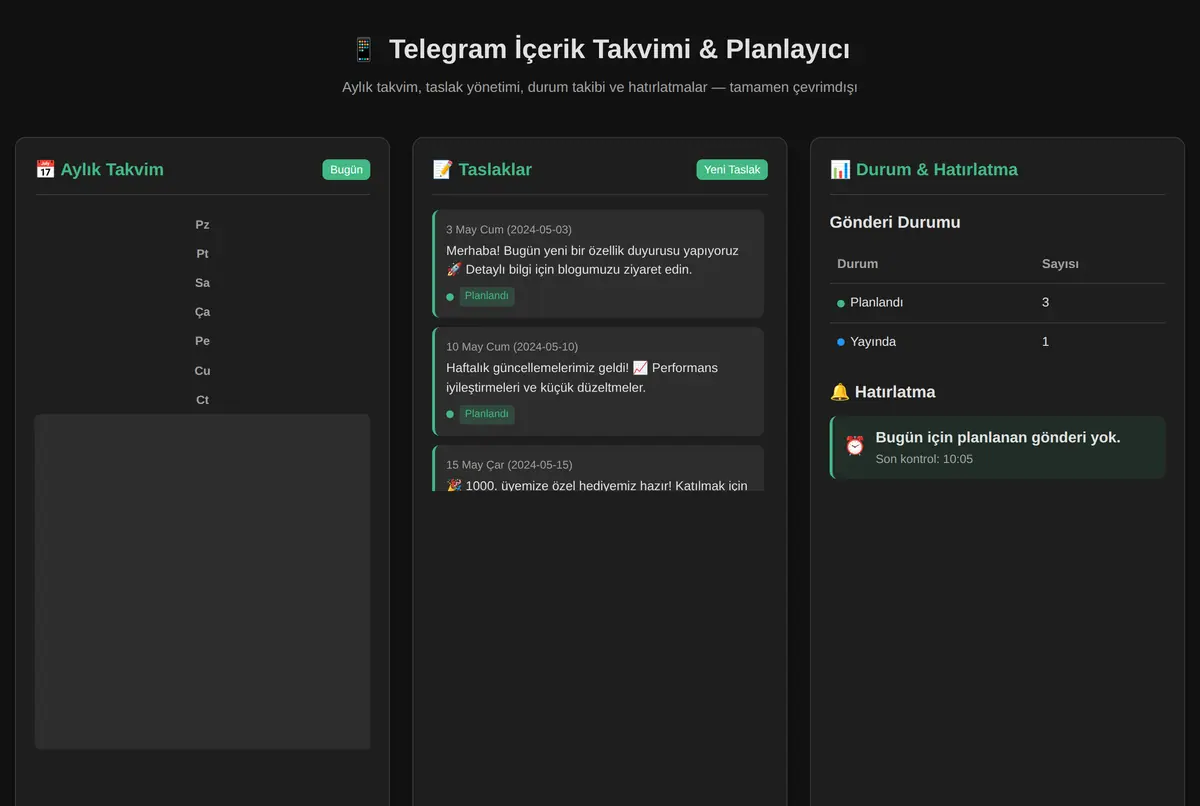This screenshot has width=1200, height=806.
Task: Click the 'Son kontrol: 10:05' text
Action: click(924, 459)
